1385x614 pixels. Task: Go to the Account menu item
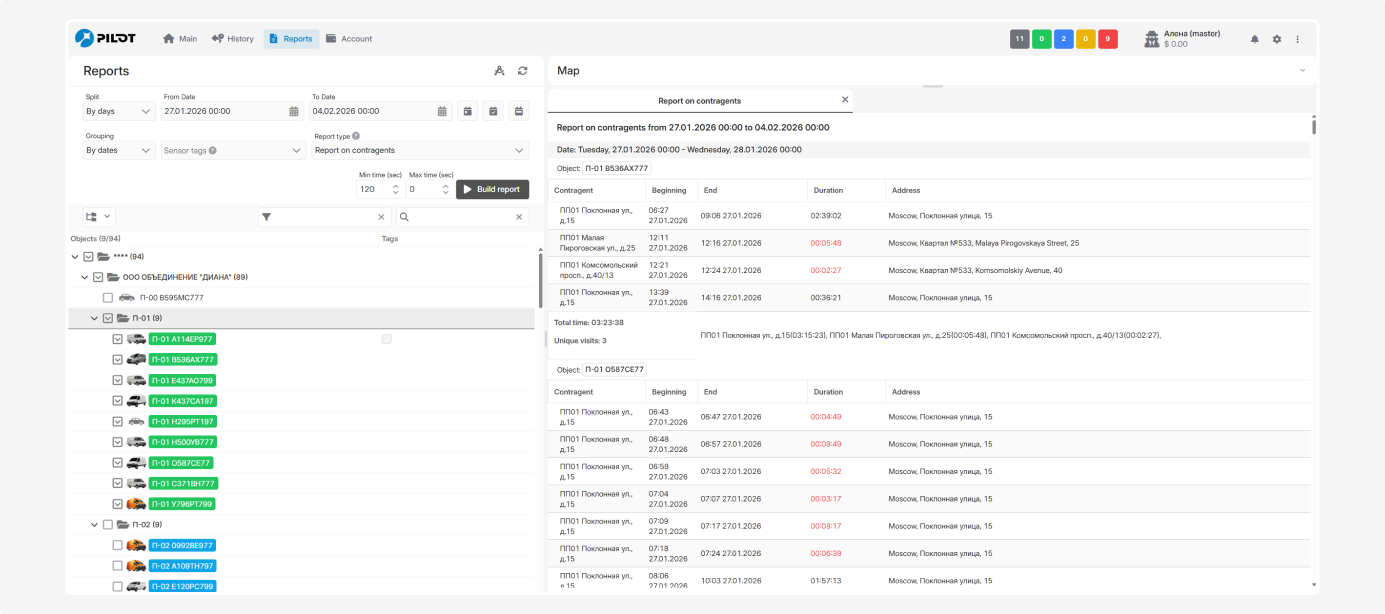[349, 39]
